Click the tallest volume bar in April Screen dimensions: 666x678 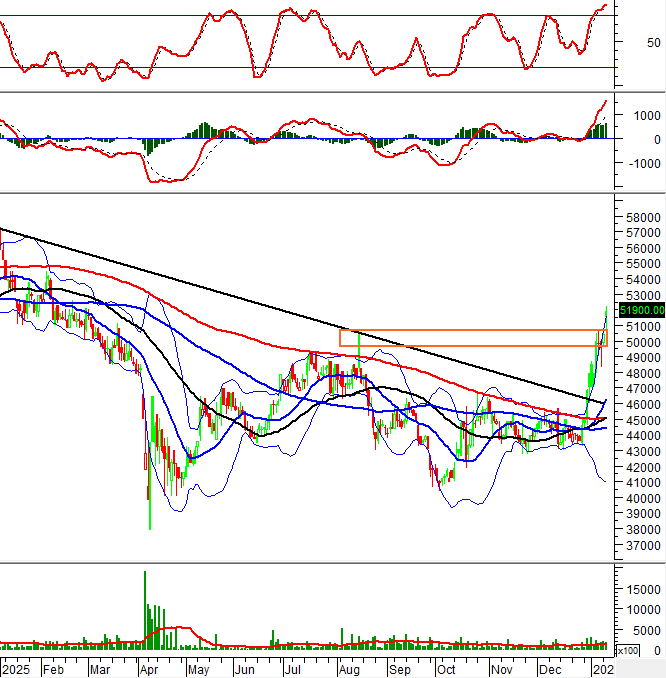[x=145, y=612]
